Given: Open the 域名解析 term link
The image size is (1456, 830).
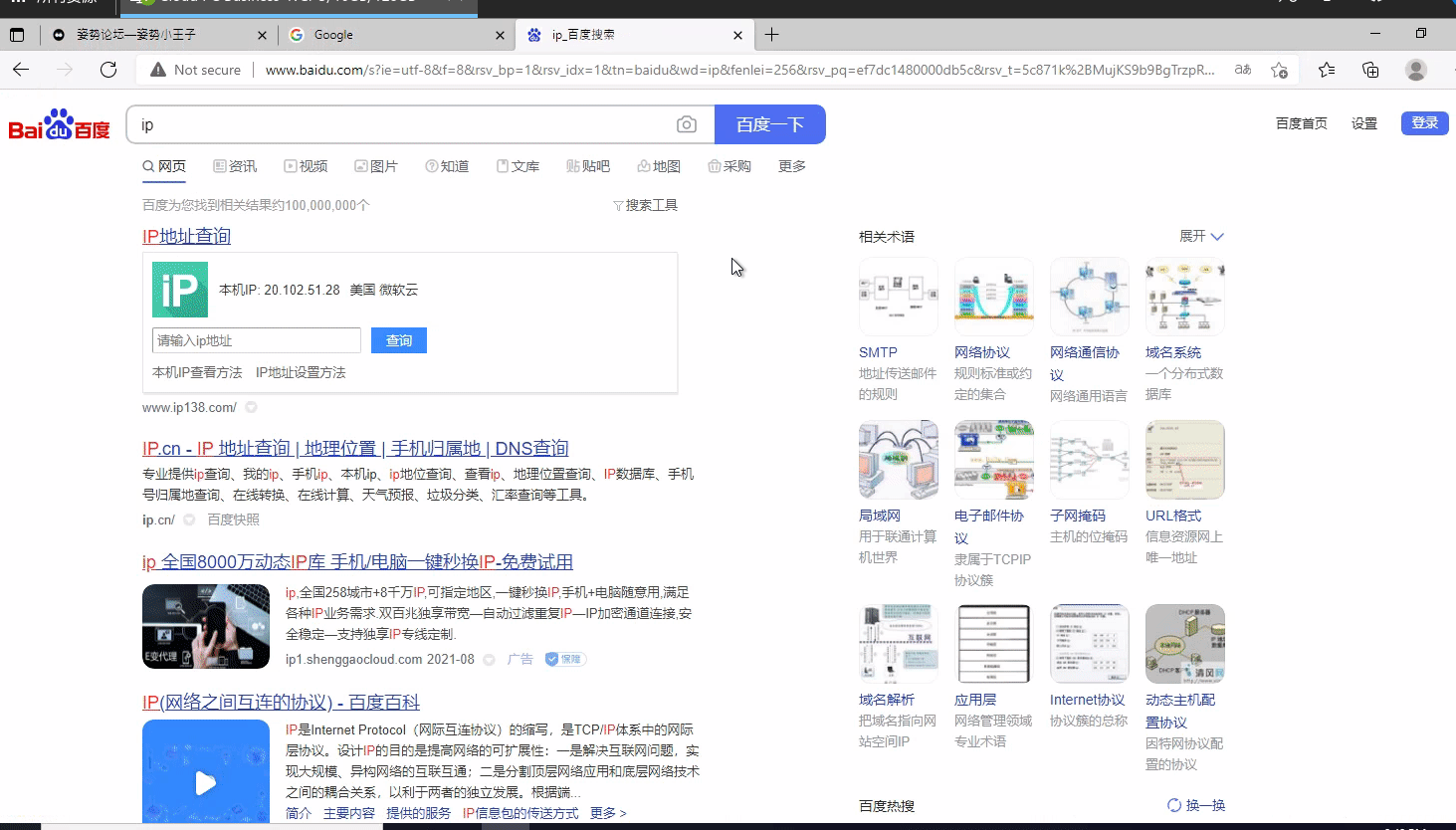Looking at the screenshot, I should 887,700.
